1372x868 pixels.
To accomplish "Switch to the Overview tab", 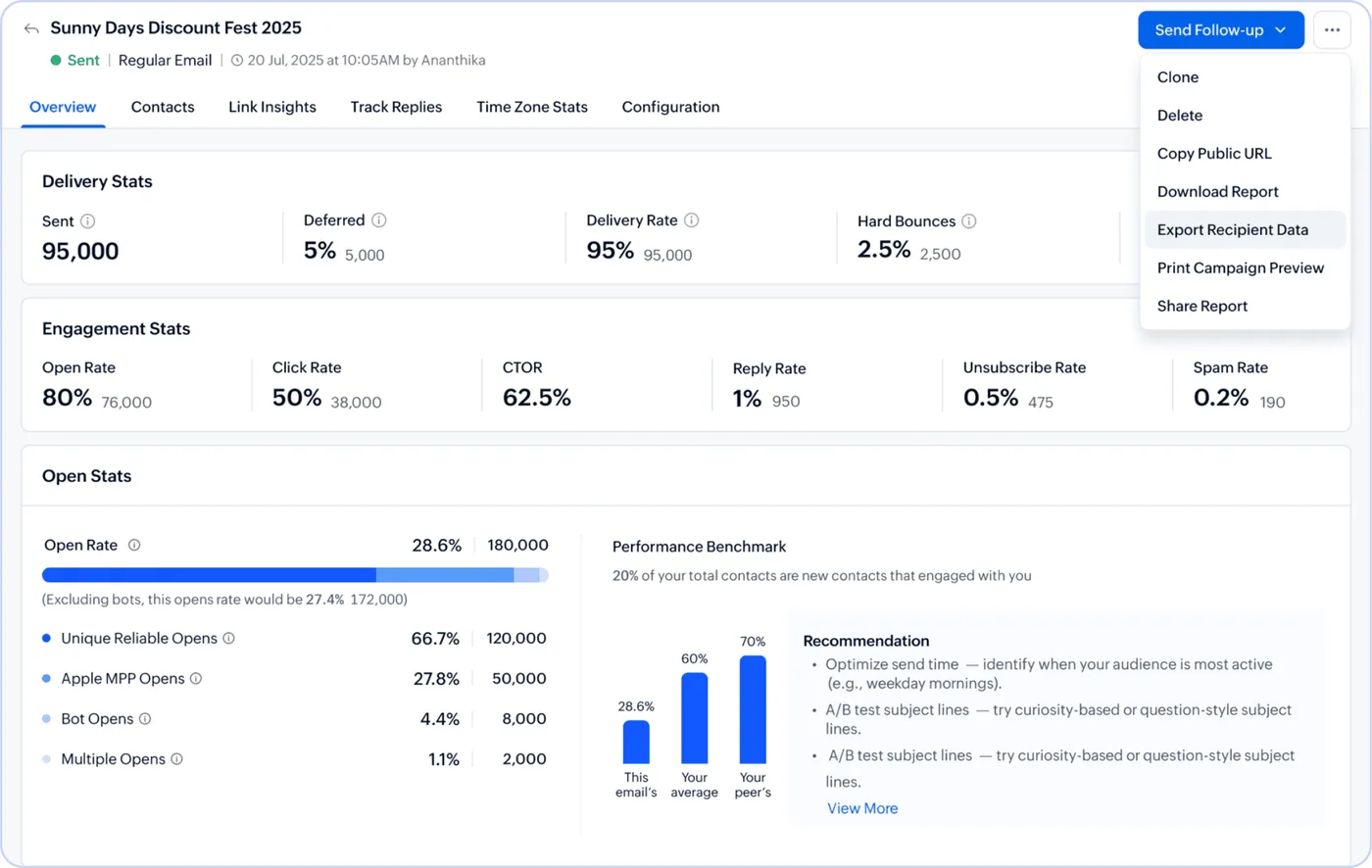I will tap(63, 107).
